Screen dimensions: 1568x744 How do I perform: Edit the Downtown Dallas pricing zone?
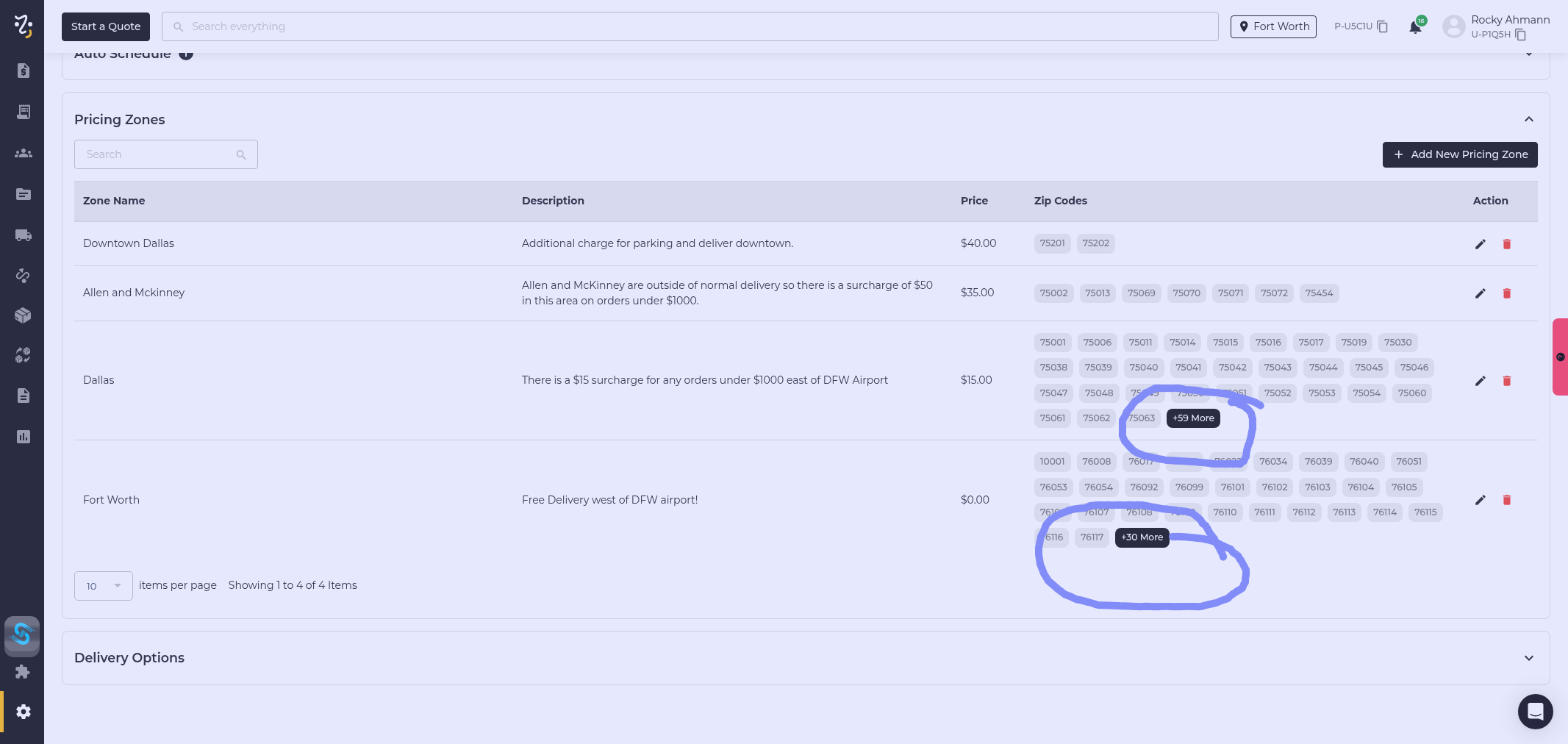pos(1480,244)
